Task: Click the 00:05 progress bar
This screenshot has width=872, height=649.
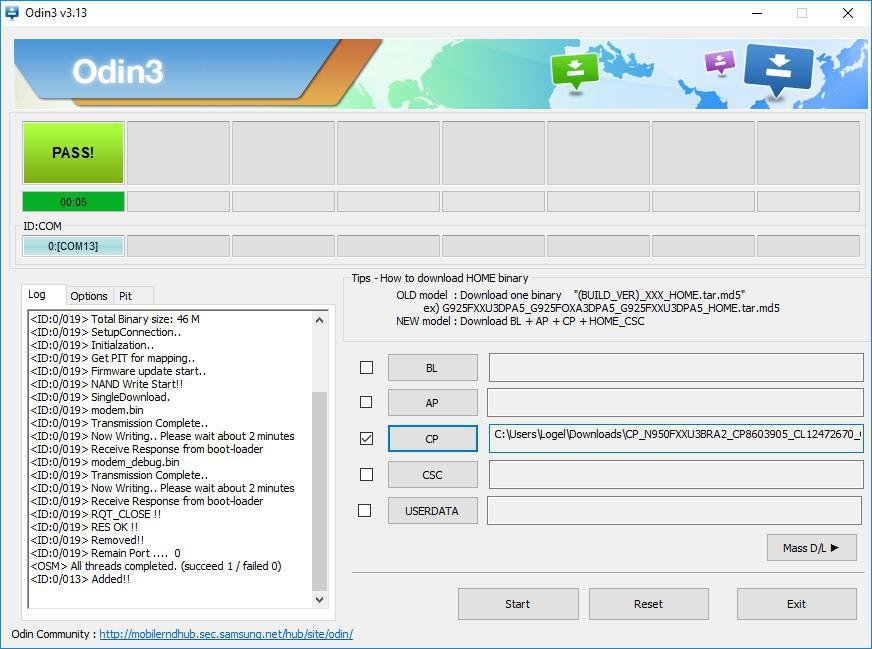Action: (73, 202)
